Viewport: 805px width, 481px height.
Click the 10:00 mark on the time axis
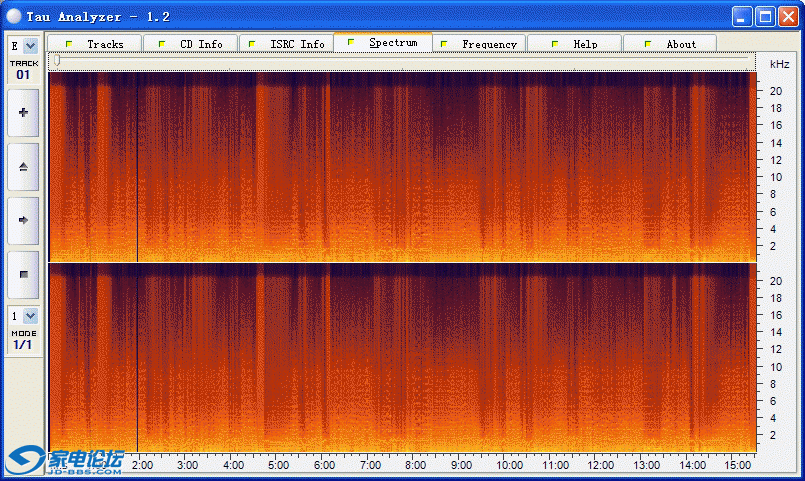pyautogui.click(x=510, y=465)
